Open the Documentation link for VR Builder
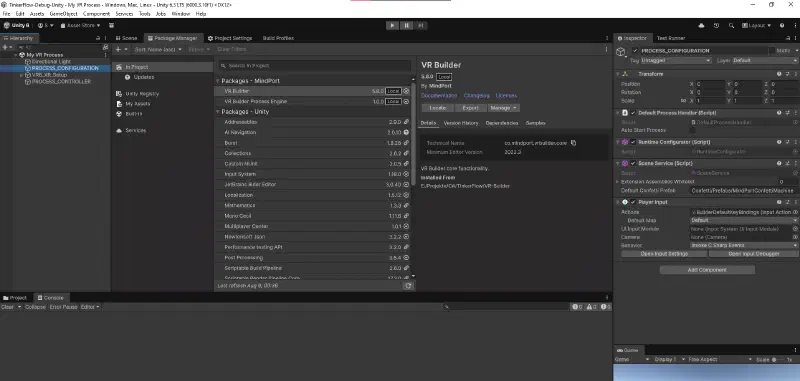 tap(439, 96)
